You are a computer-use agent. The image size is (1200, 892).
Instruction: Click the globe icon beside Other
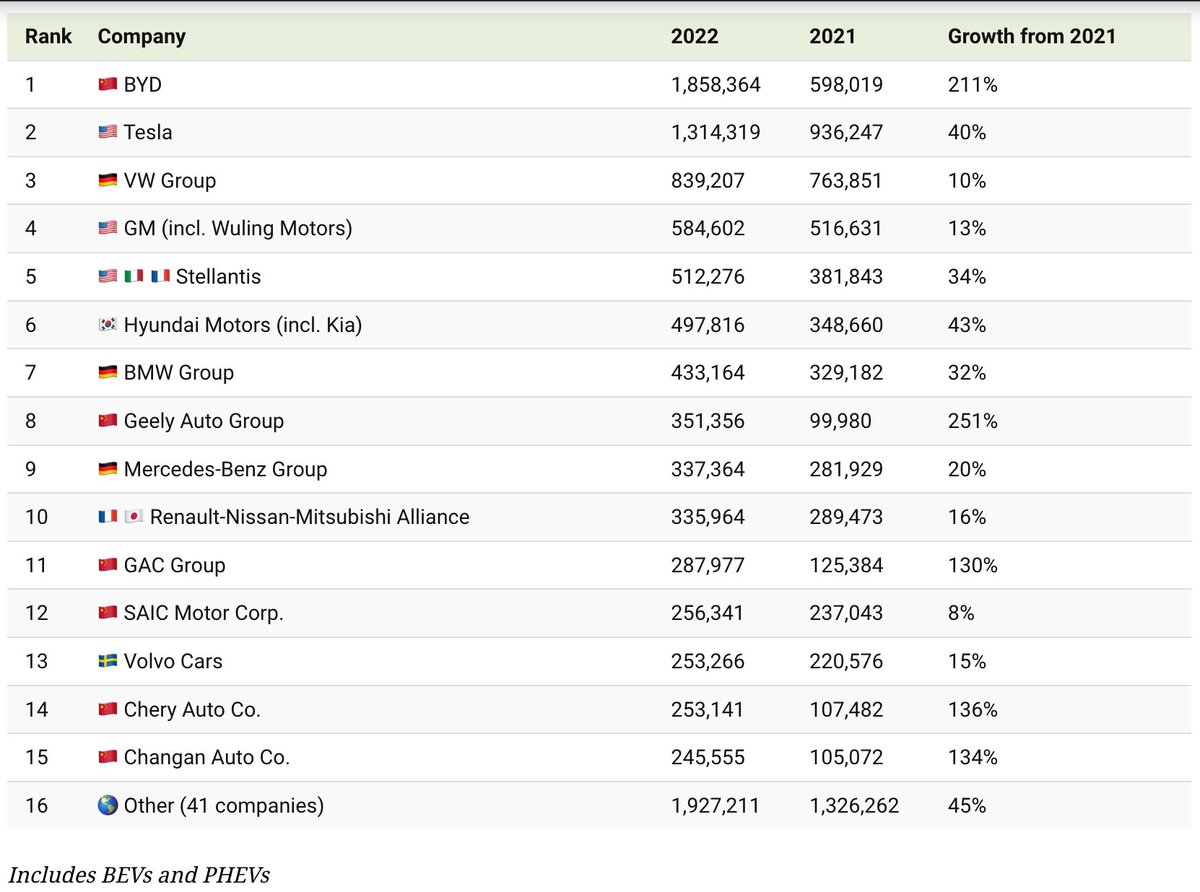coord(108,805)
